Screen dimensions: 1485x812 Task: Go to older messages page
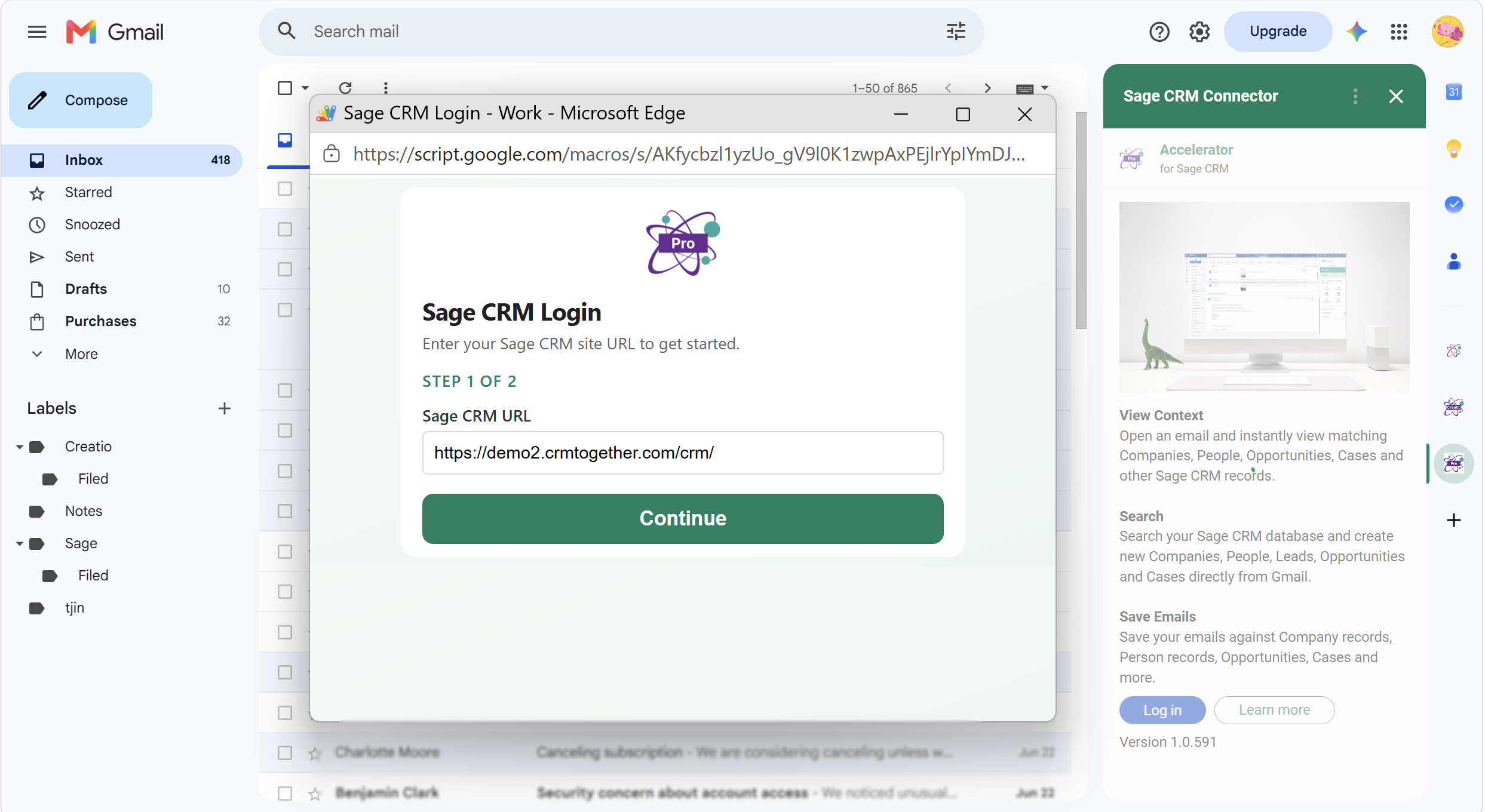987,88
